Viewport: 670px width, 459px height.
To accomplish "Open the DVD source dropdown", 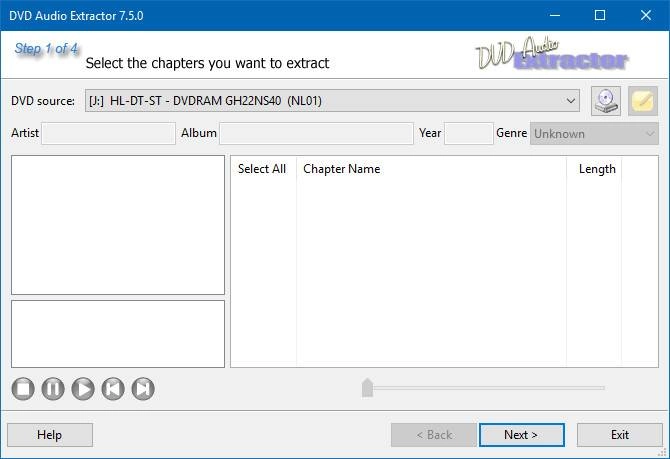I will 332,101.
